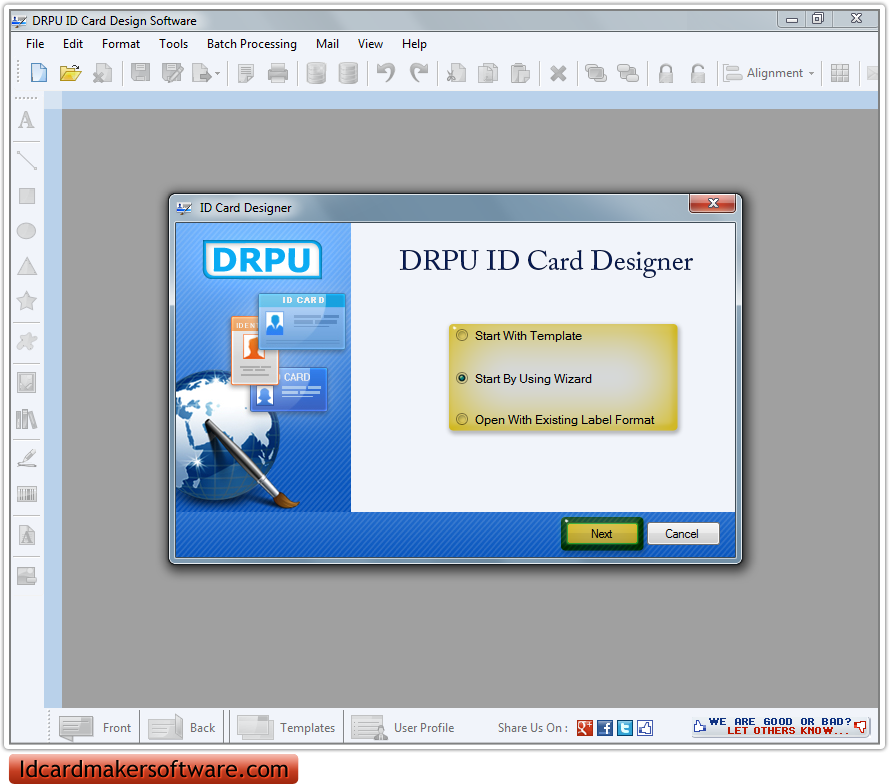The image size is (889, 784).
Task: Click the Save floppy disk icon
Action: point(141,73)
